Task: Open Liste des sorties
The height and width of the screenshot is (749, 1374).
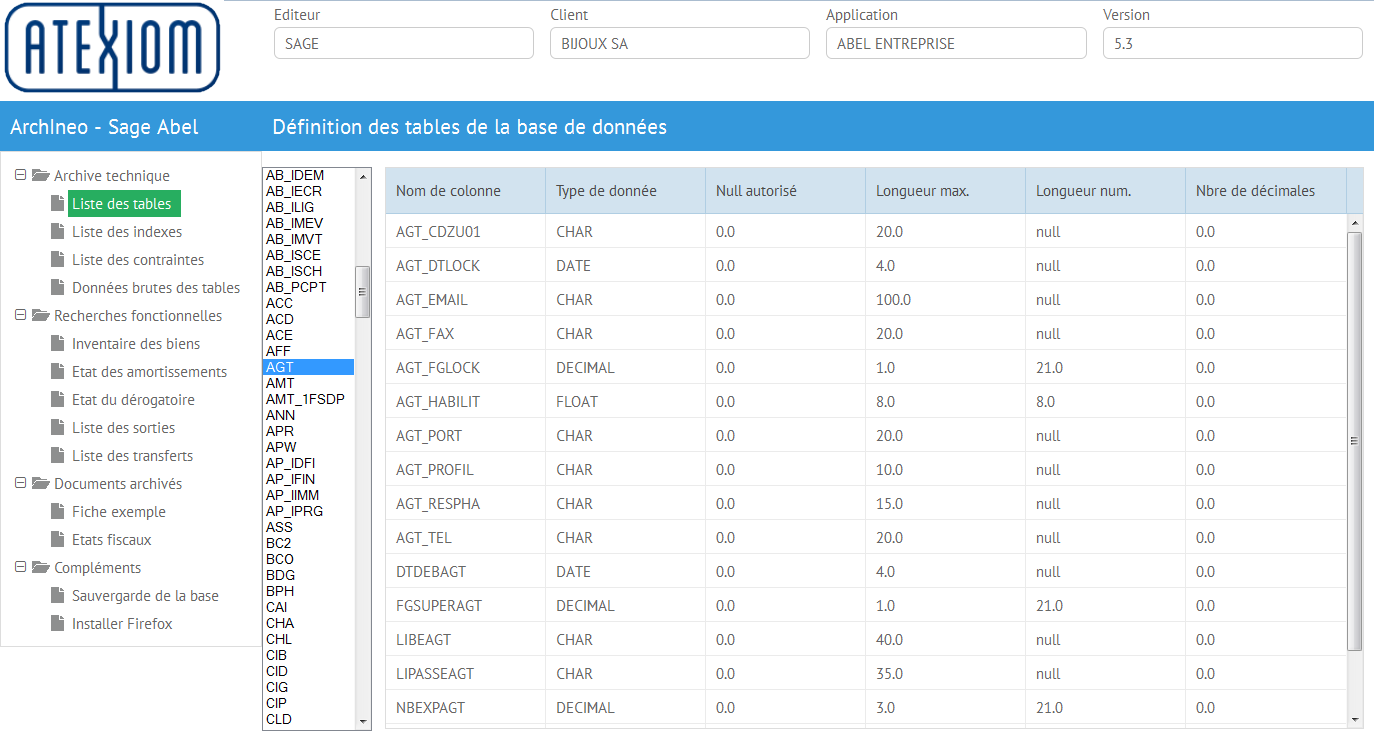Action: 123,427
